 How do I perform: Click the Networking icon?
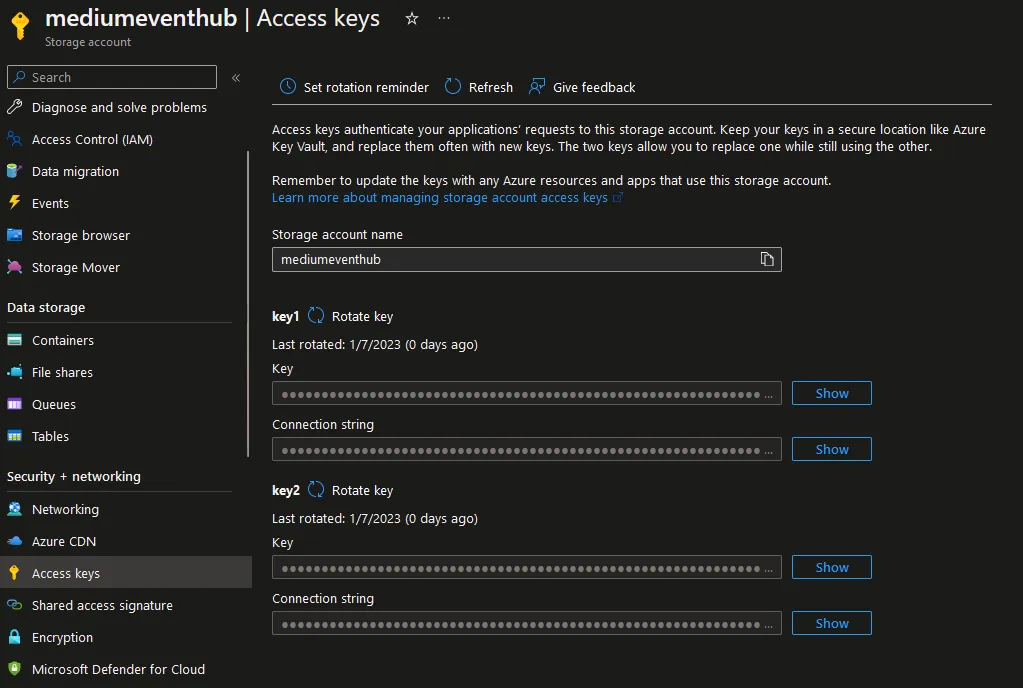[14, 509]
